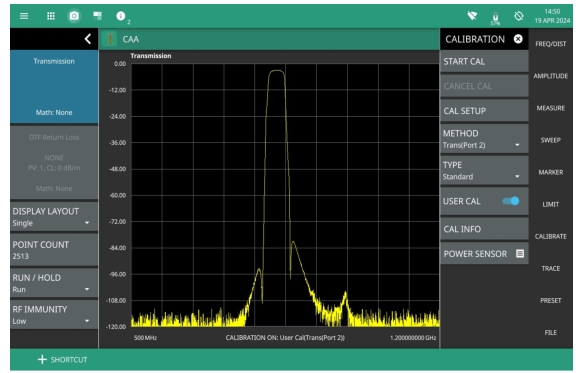Open the CAL INFO button
Screen dimensions: 583x373
point(484,229)
